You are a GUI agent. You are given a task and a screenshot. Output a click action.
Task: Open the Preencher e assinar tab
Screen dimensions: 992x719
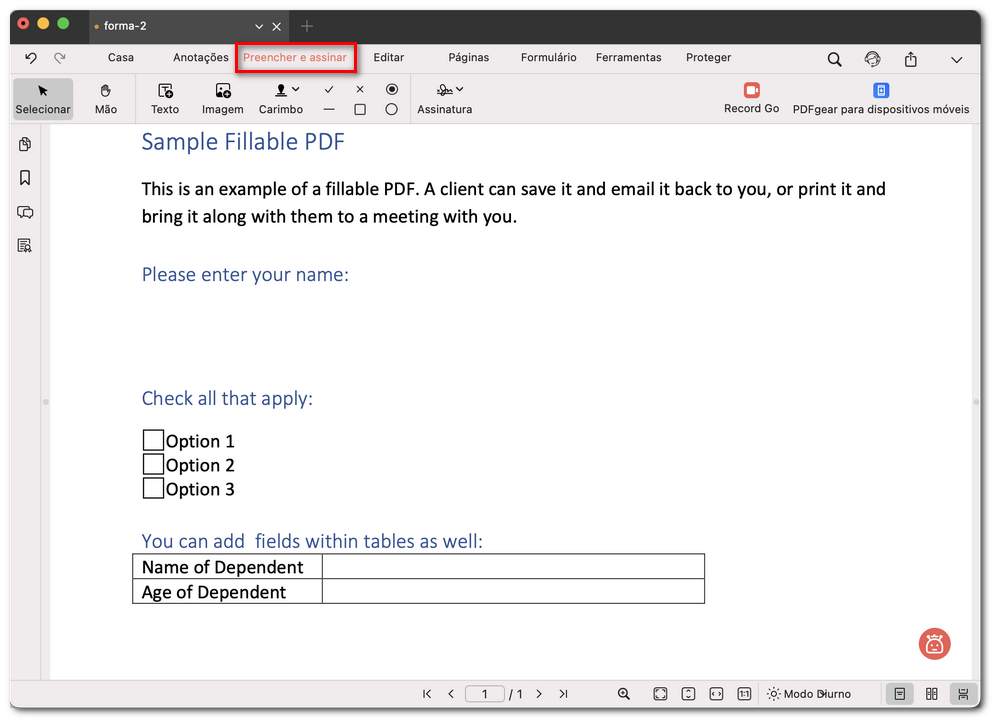point(295,58)
